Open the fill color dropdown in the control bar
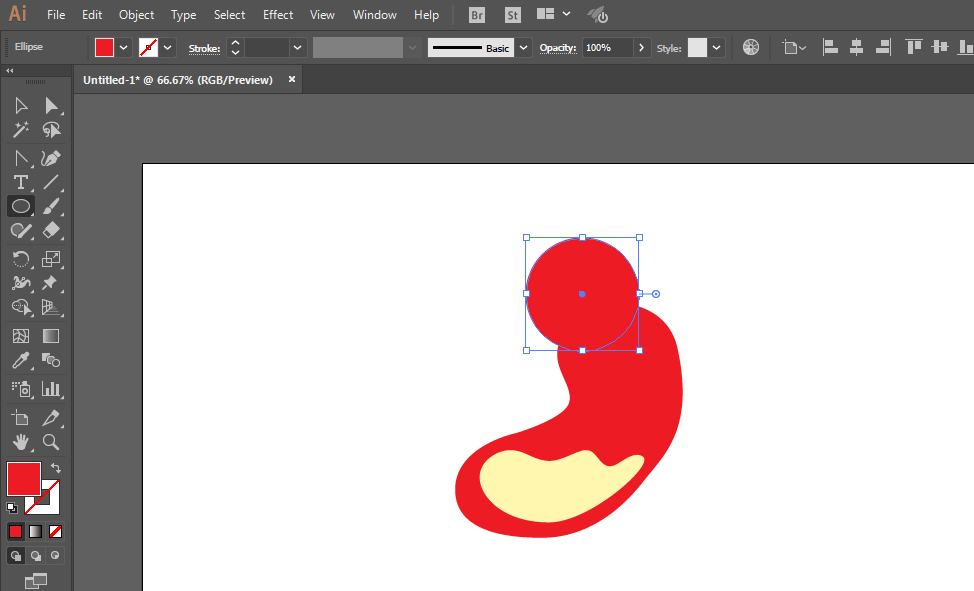 (124, 48)
